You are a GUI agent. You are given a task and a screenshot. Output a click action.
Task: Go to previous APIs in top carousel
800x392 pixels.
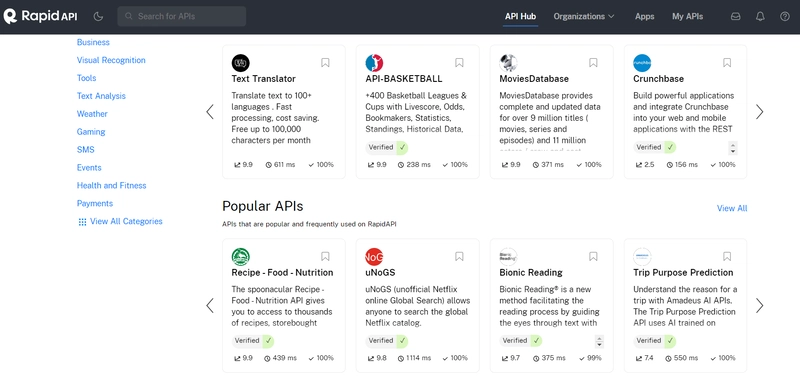[x=210, y=112]
